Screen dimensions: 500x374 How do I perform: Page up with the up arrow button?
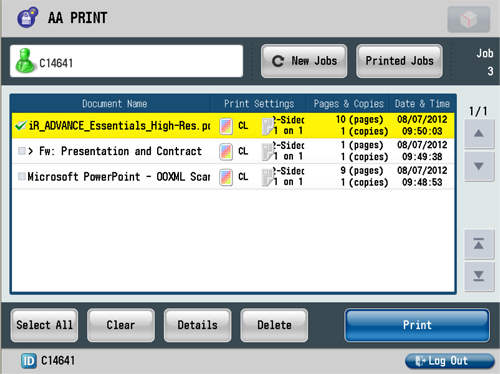point(479,134)
